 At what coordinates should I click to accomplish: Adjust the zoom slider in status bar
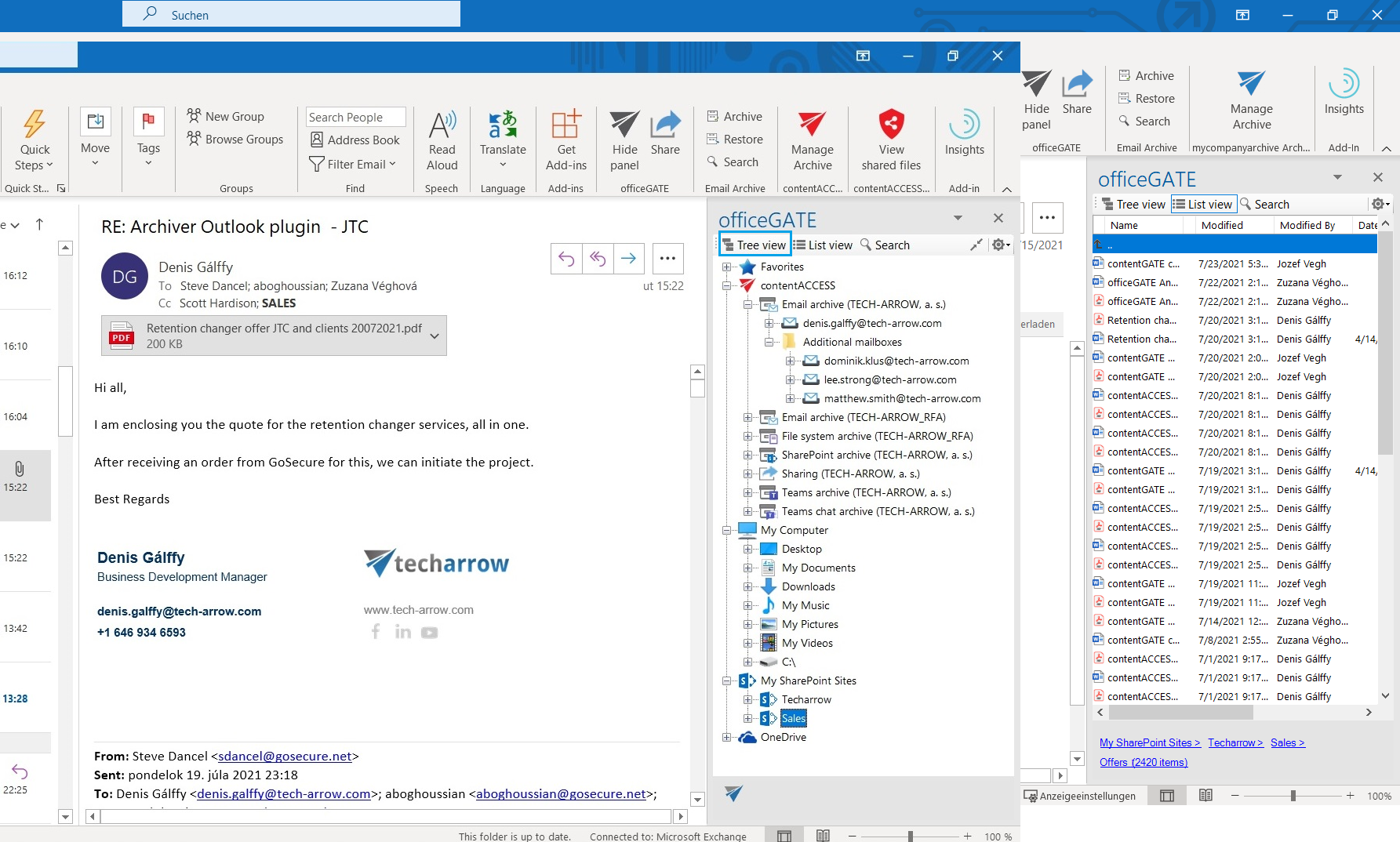[910, 837]
